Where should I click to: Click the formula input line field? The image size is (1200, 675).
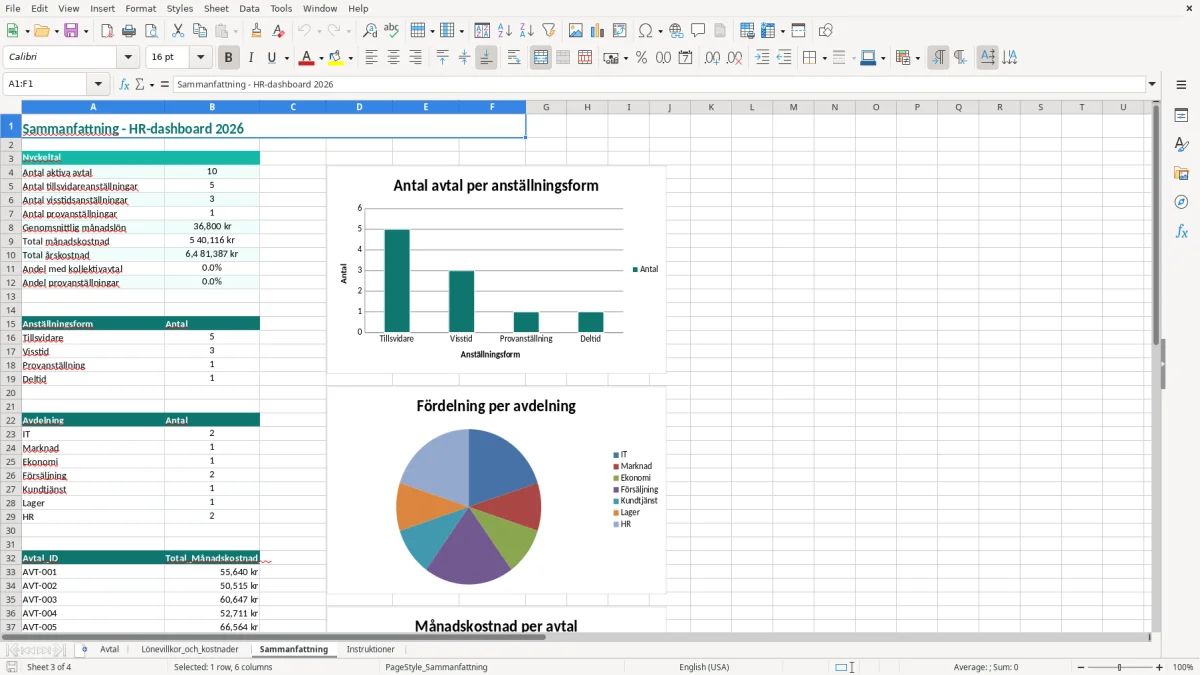[659, 84]
